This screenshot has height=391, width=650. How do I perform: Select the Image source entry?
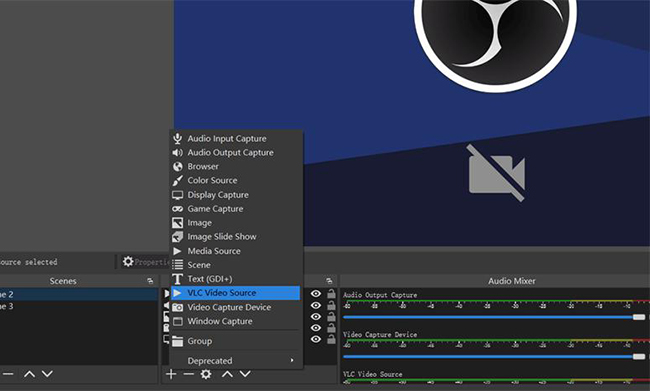[235, 223]
